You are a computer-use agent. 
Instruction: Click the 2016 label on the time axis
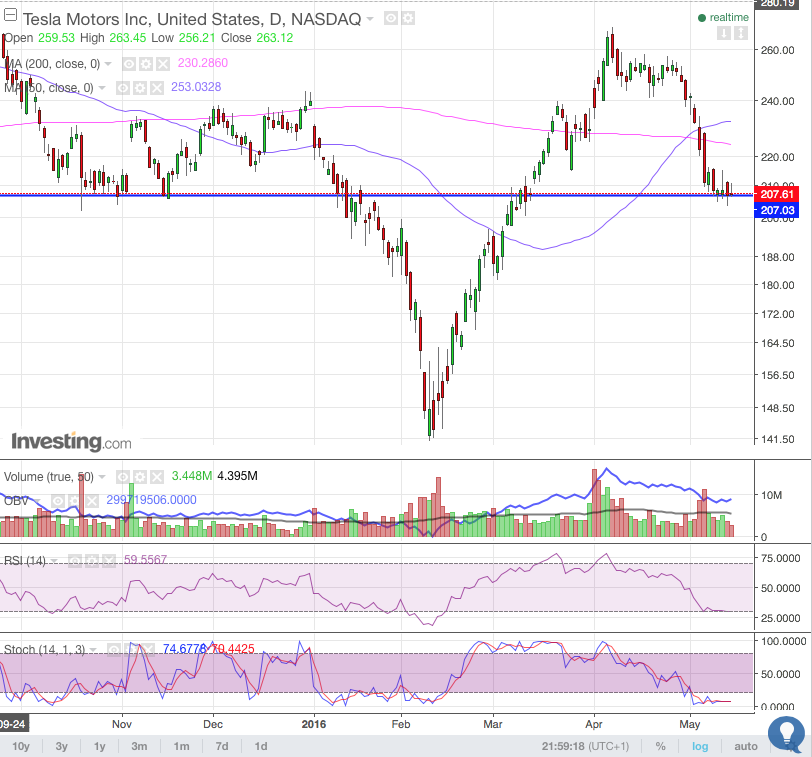pyautogui.click(x=314, y=724)
